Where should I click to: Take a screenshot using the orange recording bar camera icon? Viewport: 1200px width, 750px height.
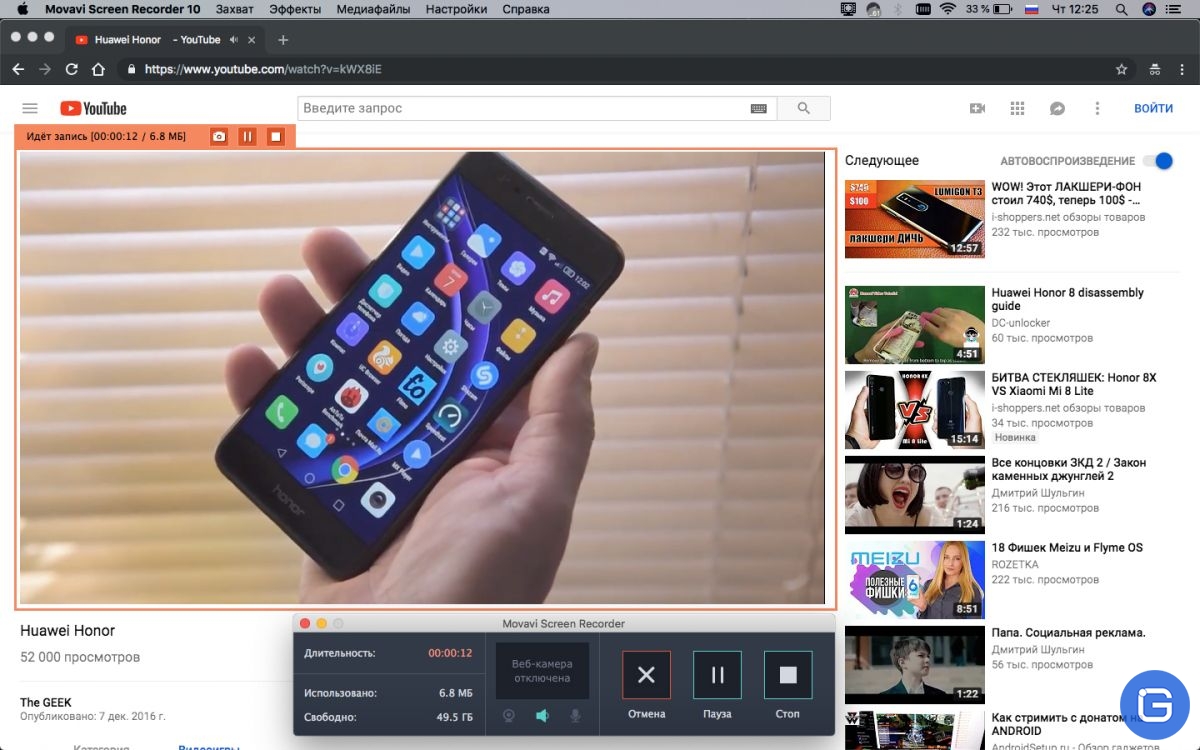[219, 136]
